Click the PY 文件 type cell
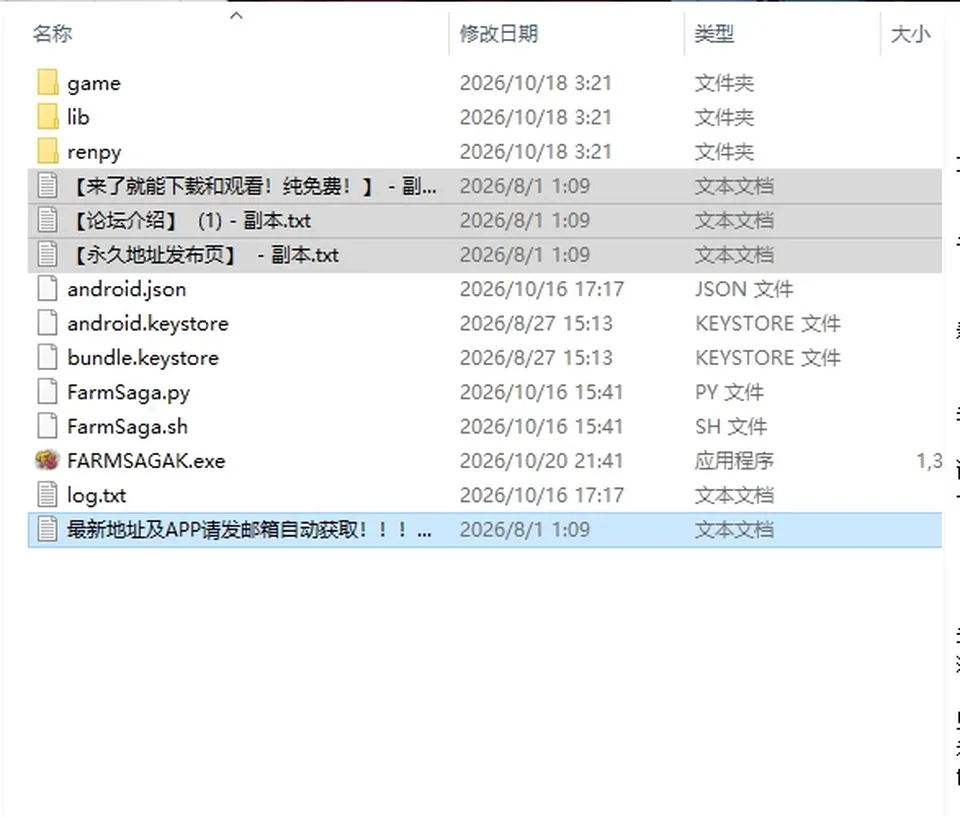This screenshot has height=818, width=960. coord(729,392)
